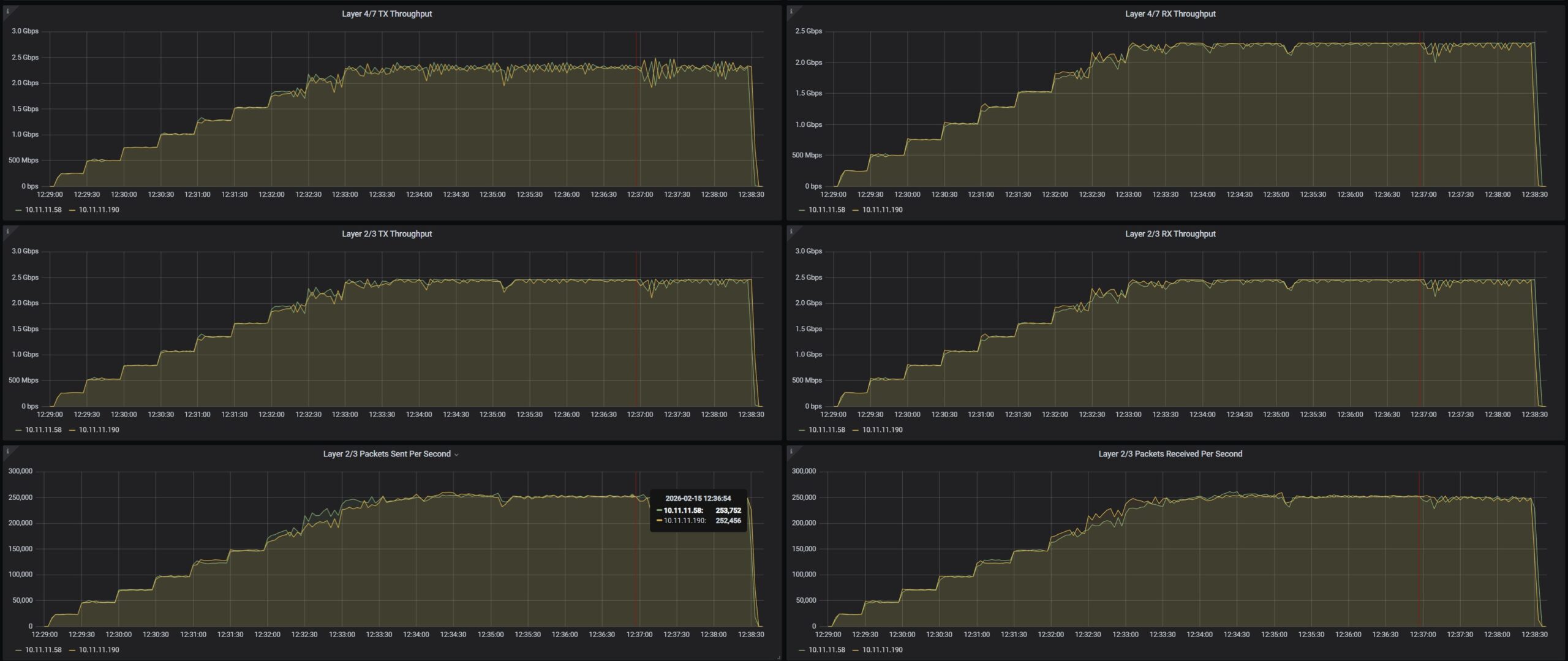The image size is (1568, 661).
Task: Toggle 10.11.11.190 series in Layer 2/3 TX legend
Action: (99, 429)
